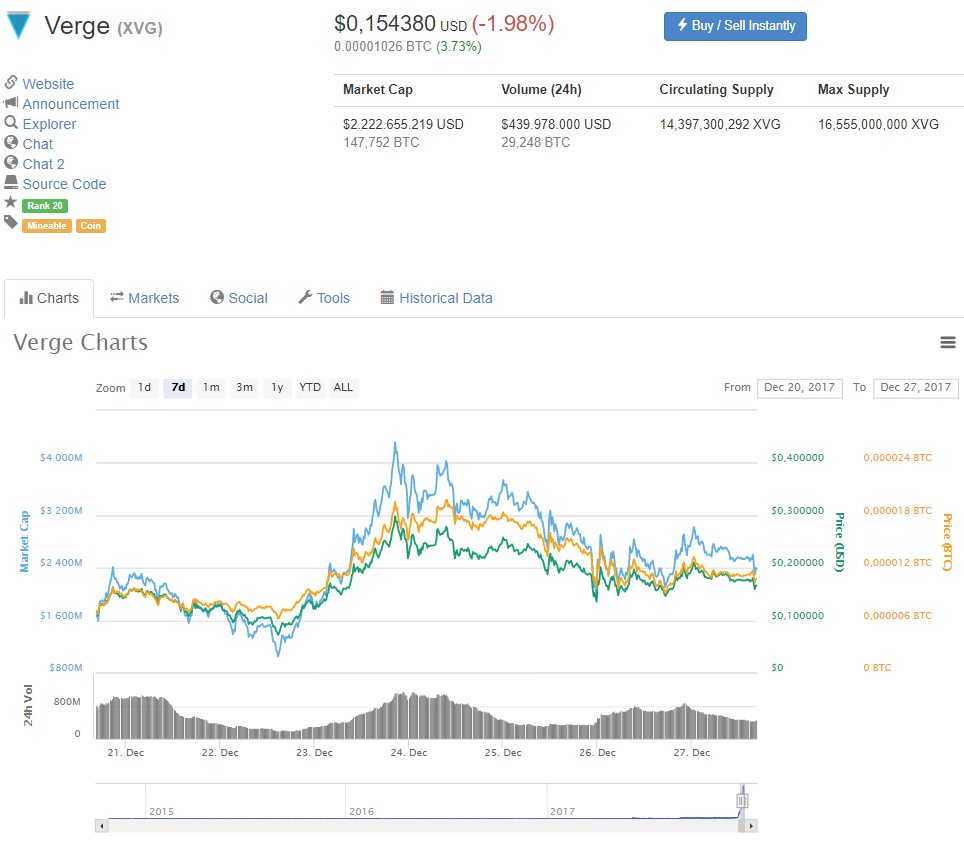Click the link icon beside Website

point(10,82)
